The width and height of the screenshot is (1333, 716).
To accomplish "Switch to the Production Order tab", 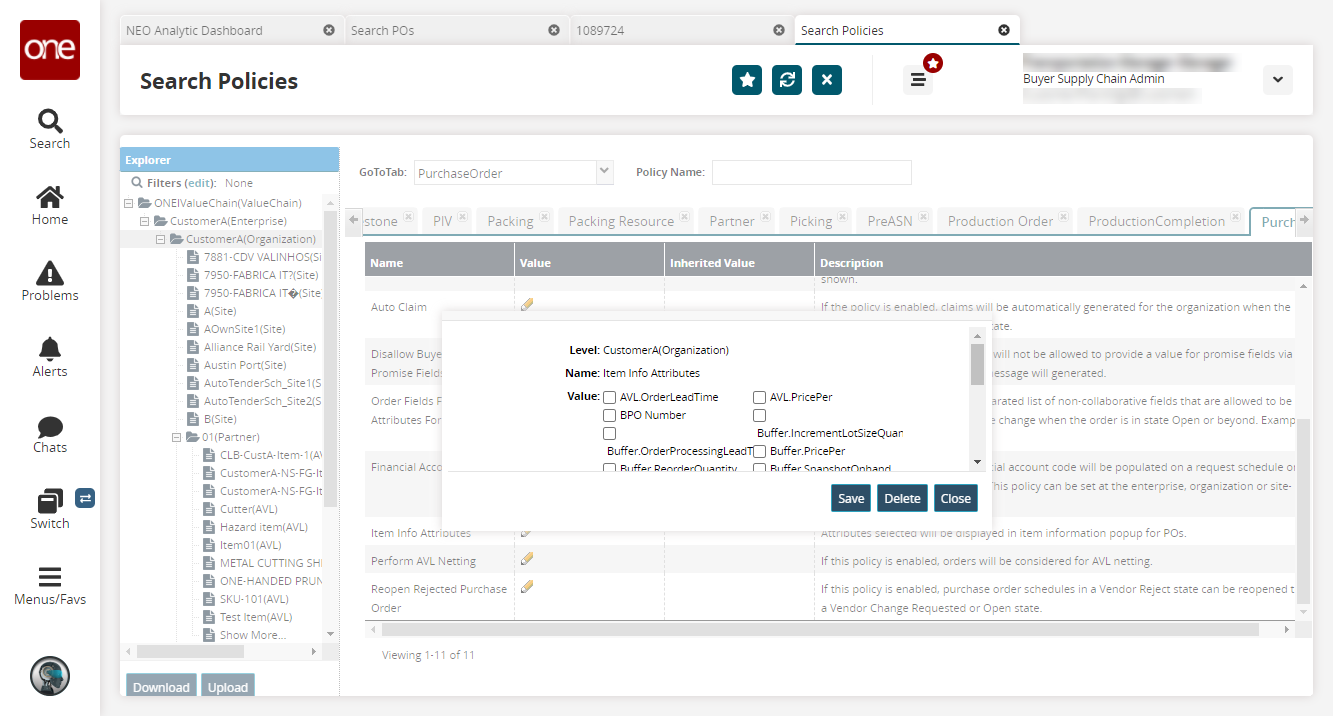I will tap(1000, 221).
